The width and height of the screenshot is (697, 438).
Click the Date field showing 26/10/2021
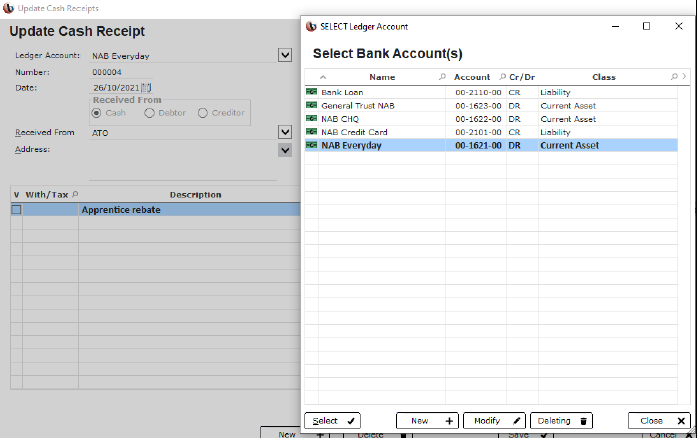[116, 88]
